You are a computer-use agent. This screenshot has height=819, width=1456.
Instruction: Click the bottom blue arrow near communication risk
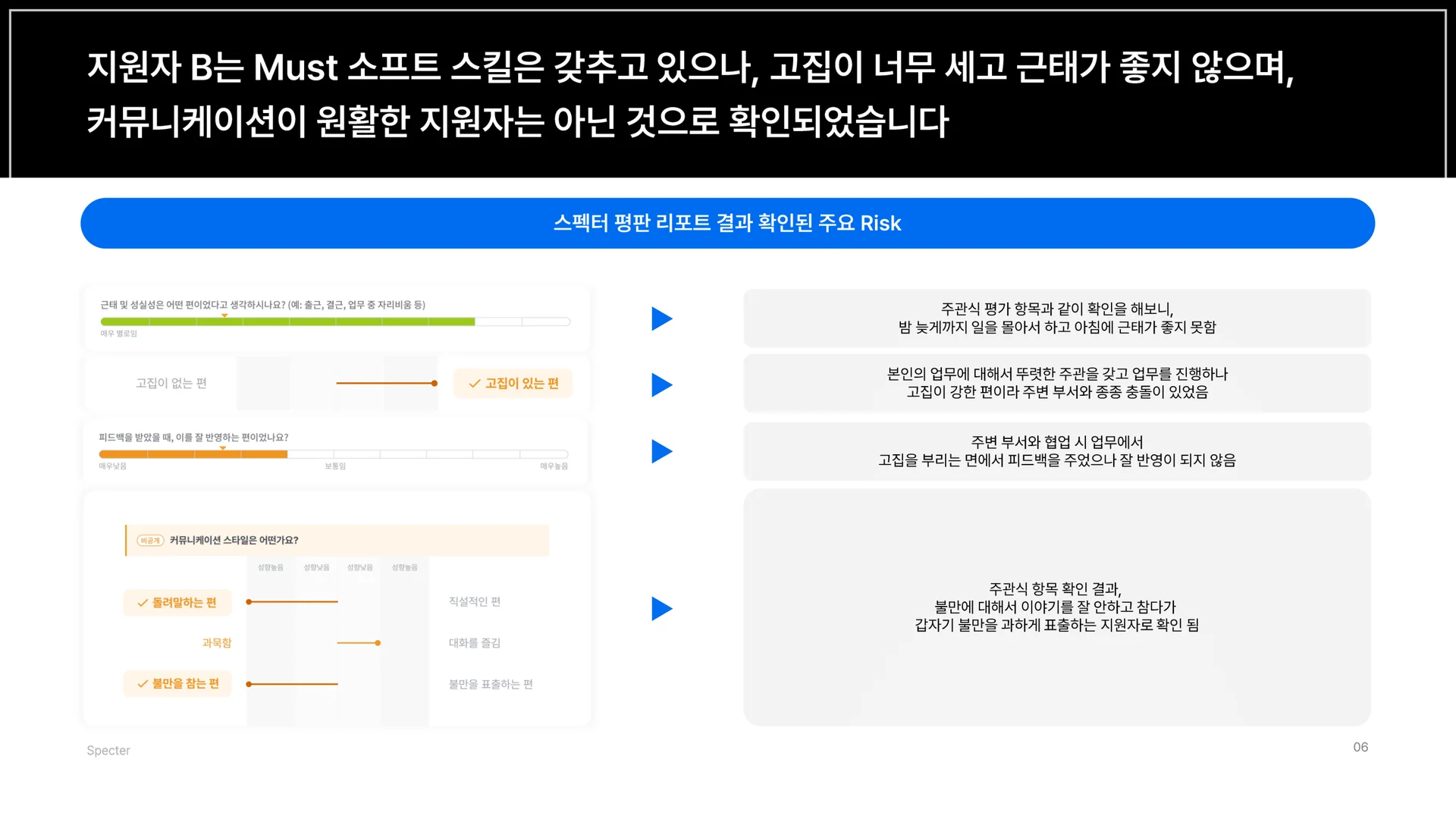[x=661, y=607]
